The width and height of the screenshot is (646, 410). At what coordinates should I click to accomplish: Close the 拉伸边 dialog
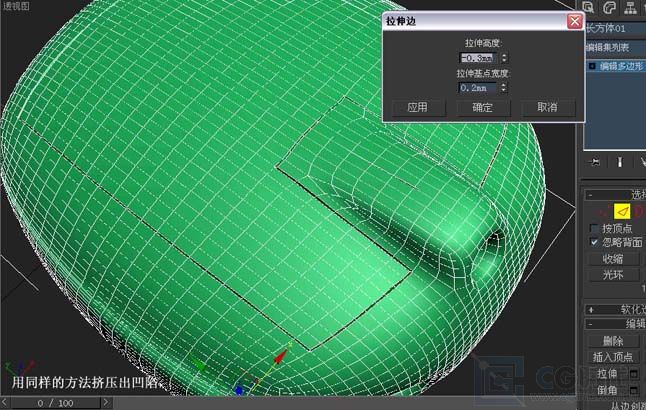point(575,21)
